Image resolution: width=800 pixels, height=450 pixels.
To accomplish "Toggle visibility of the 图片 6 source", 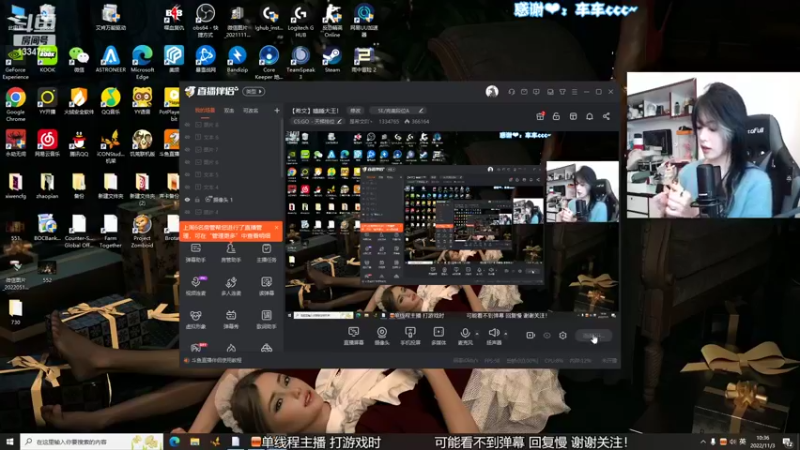I will 187,162.
